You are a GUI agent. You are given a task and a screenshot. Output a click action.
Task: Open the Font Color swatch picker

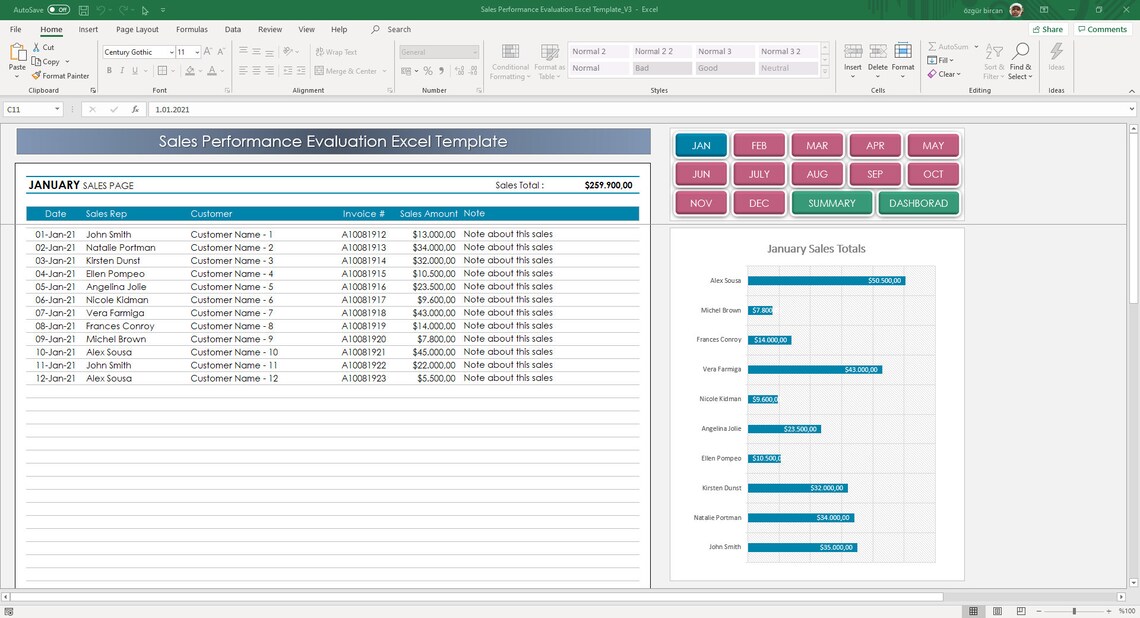point(222,72)
